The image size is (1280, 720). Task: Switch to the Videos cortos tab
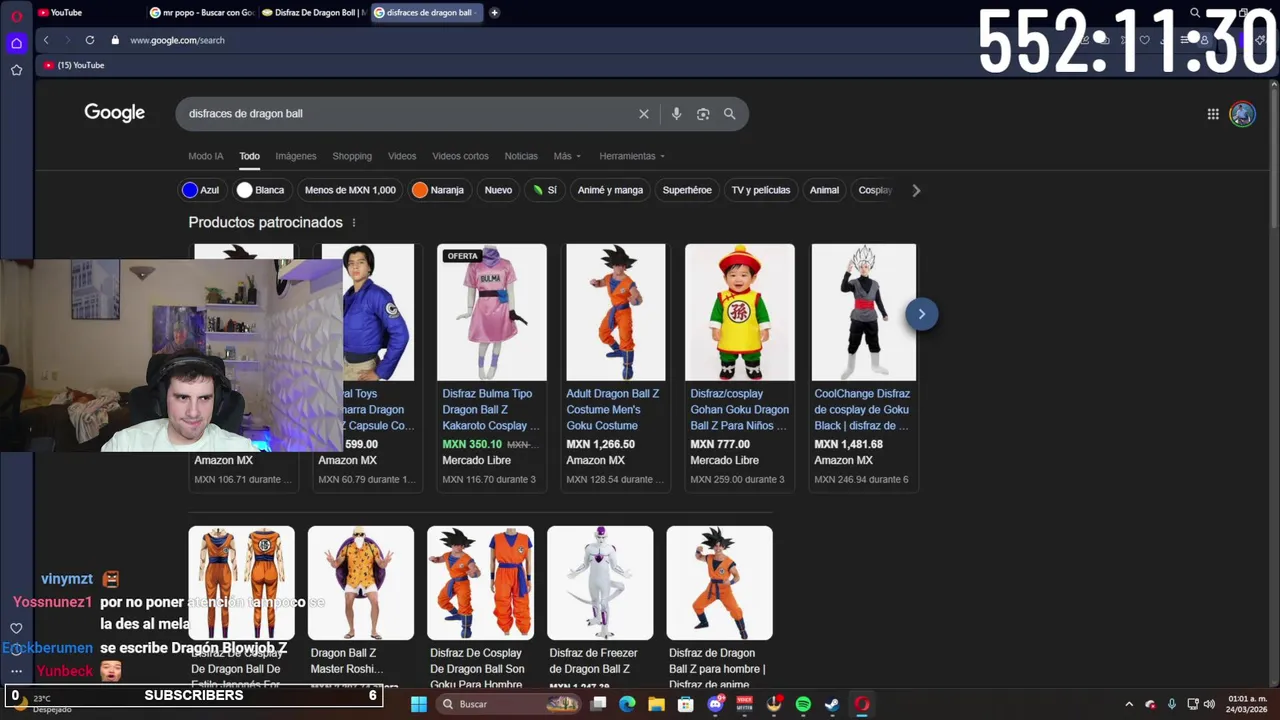tap(460, 156)
